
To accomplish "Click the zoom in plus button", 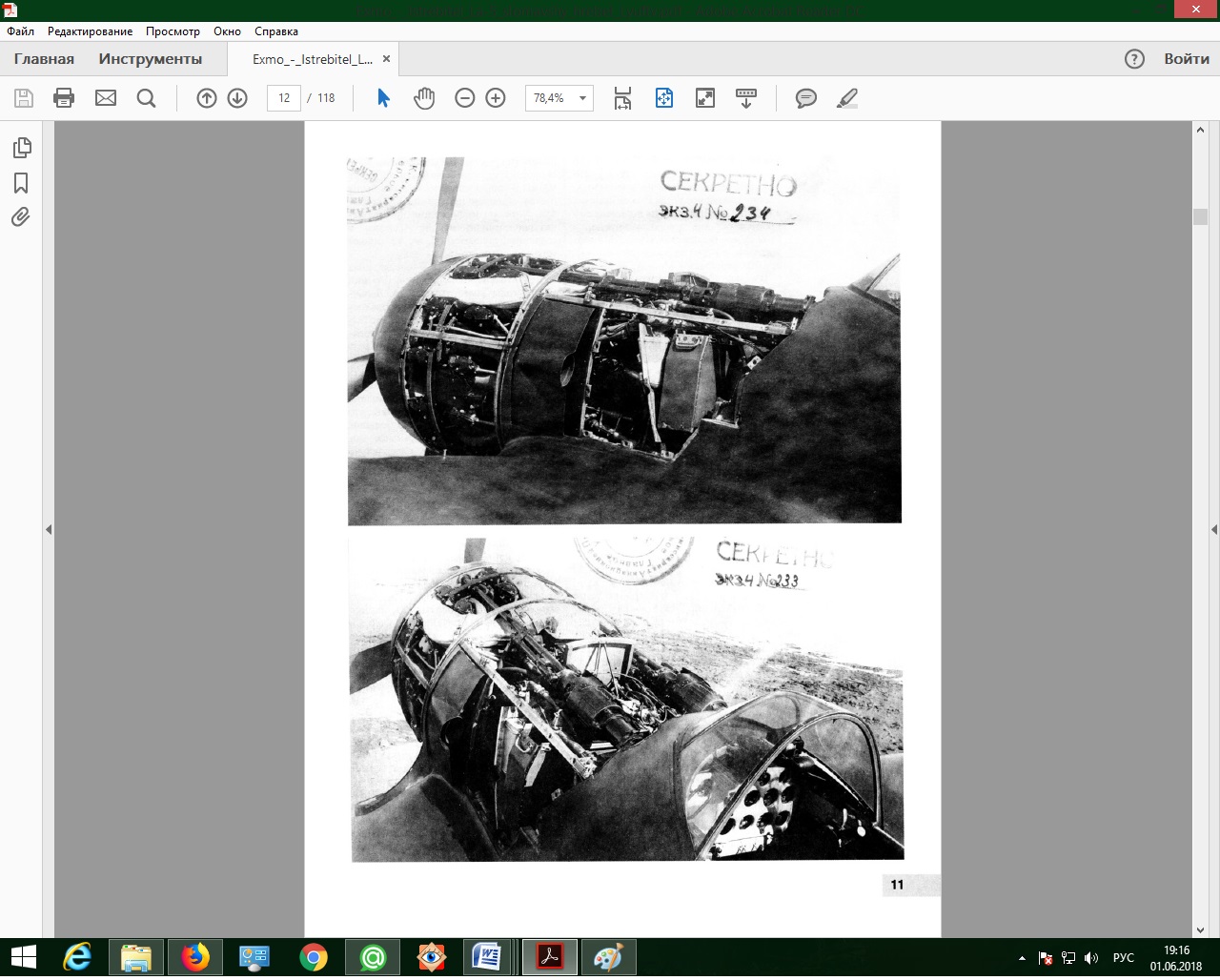I will 496,98.
